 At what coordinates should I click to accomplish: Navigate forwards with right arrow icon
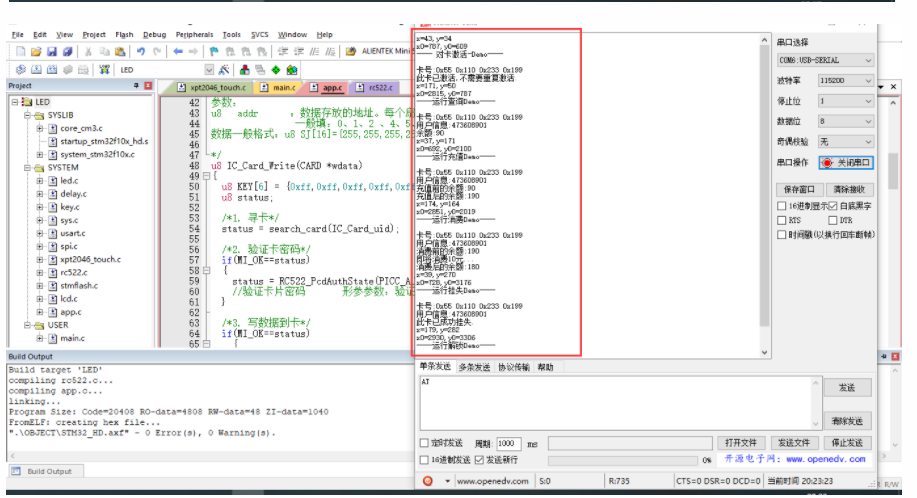[194, 51]
